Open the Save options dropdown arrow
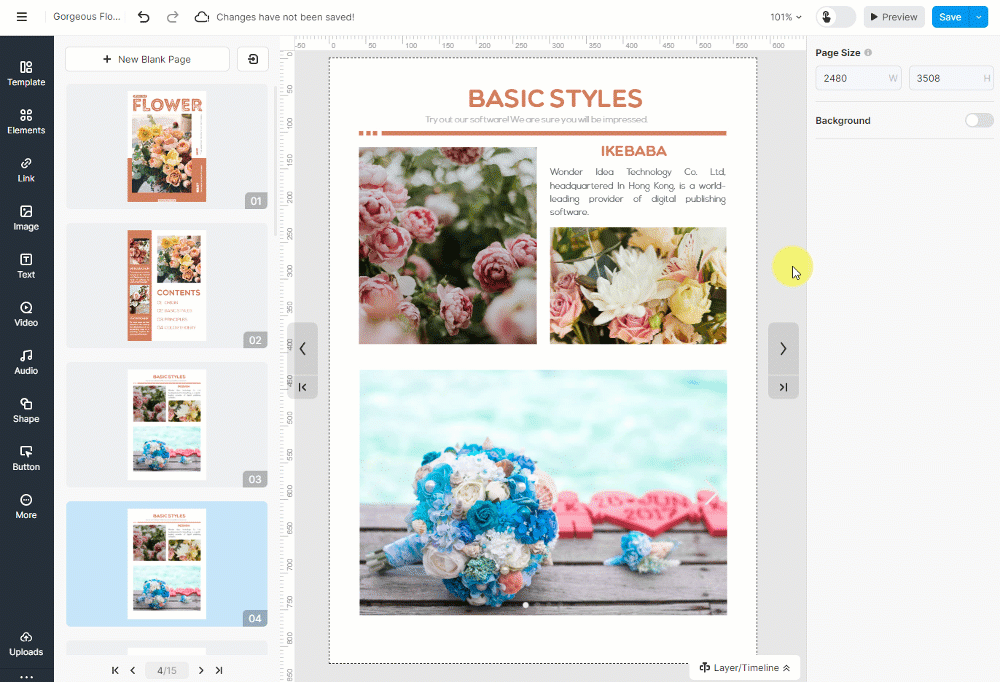Viewport: 1000px width, 682px height. pos(978,17)
